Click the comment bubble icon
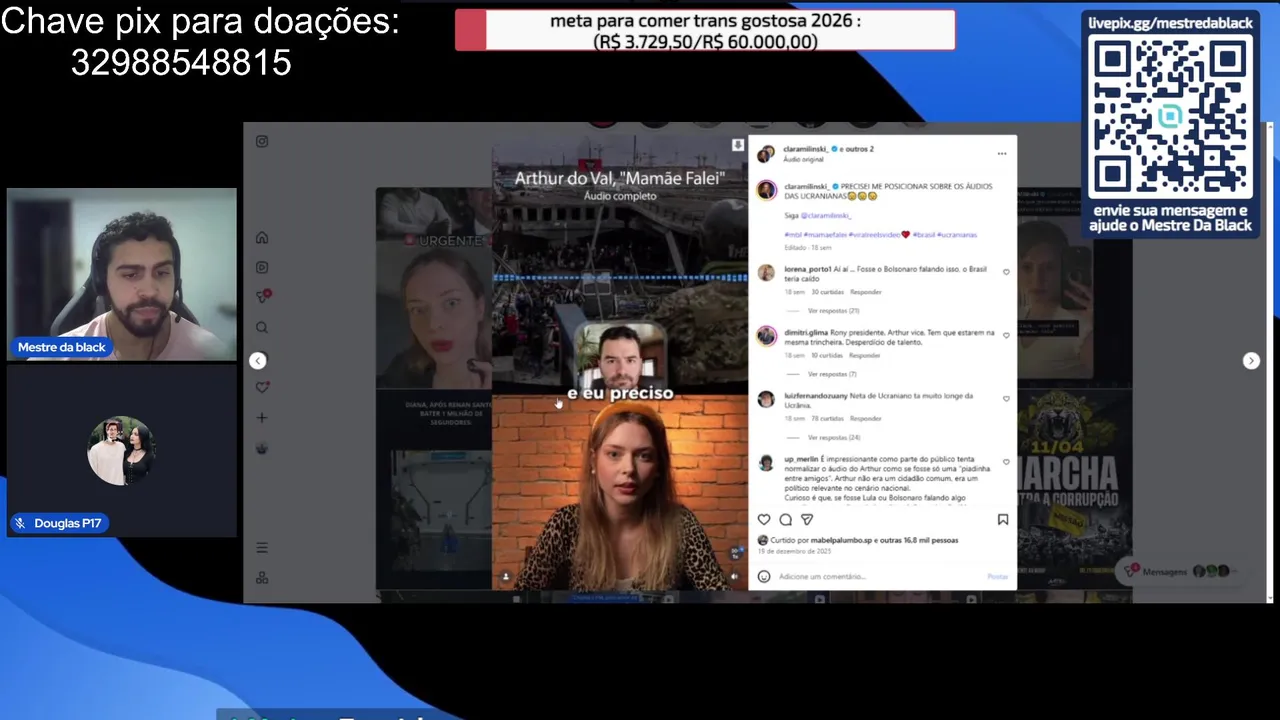Screen dimensions: 1280x720 786,520
